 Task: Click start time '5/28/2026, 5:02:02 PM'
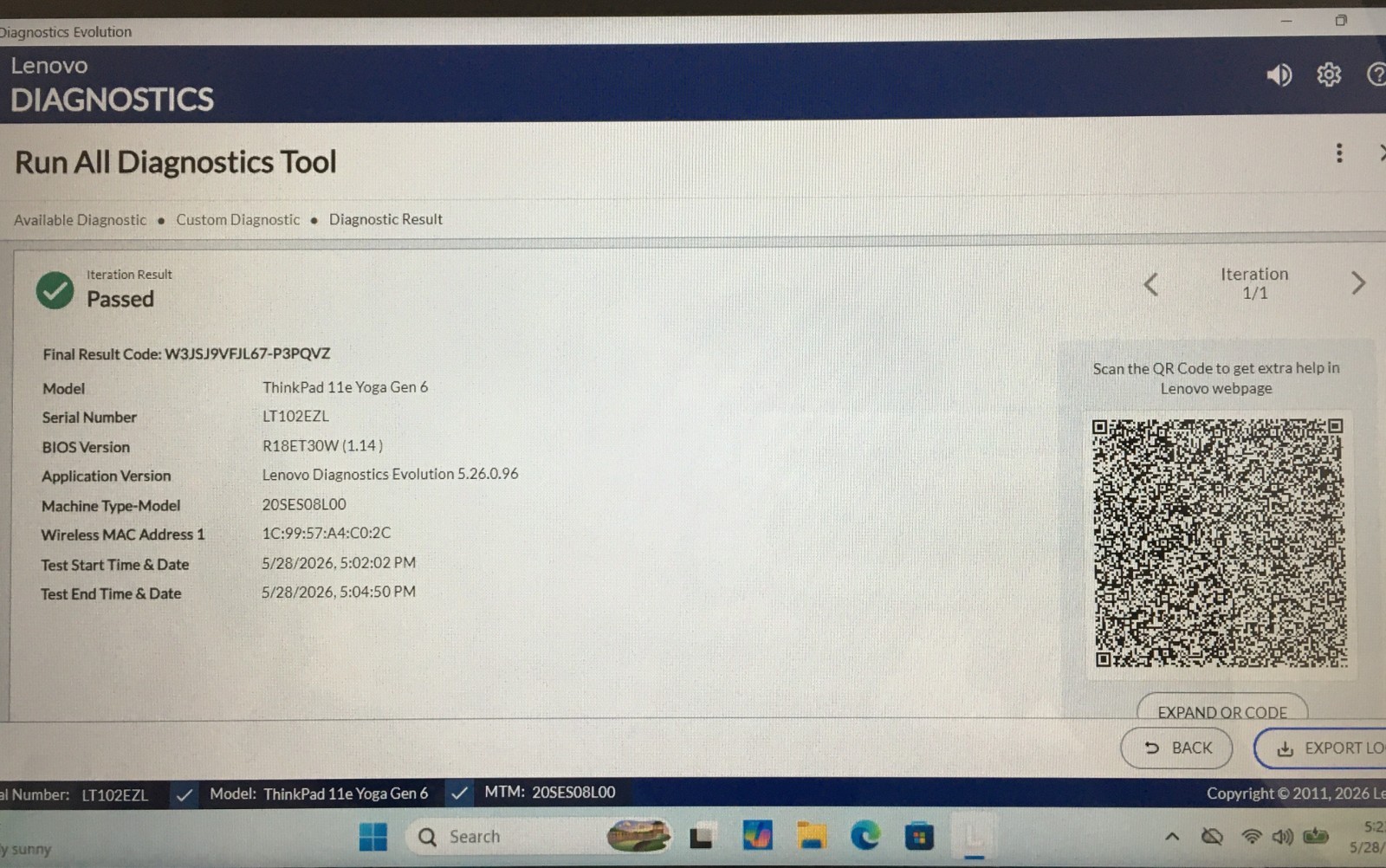(x=339, y=563)
